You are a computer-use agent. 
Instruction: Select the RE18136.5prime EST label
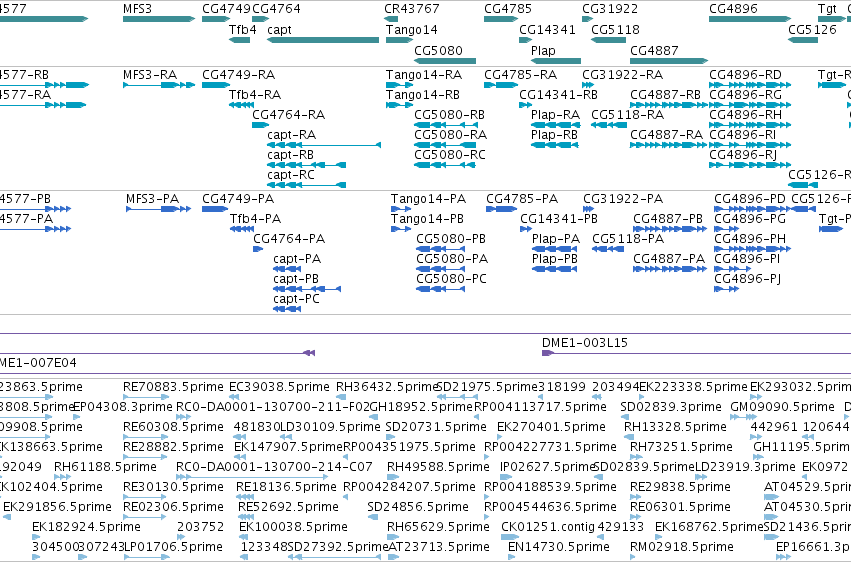pos(285,487)
